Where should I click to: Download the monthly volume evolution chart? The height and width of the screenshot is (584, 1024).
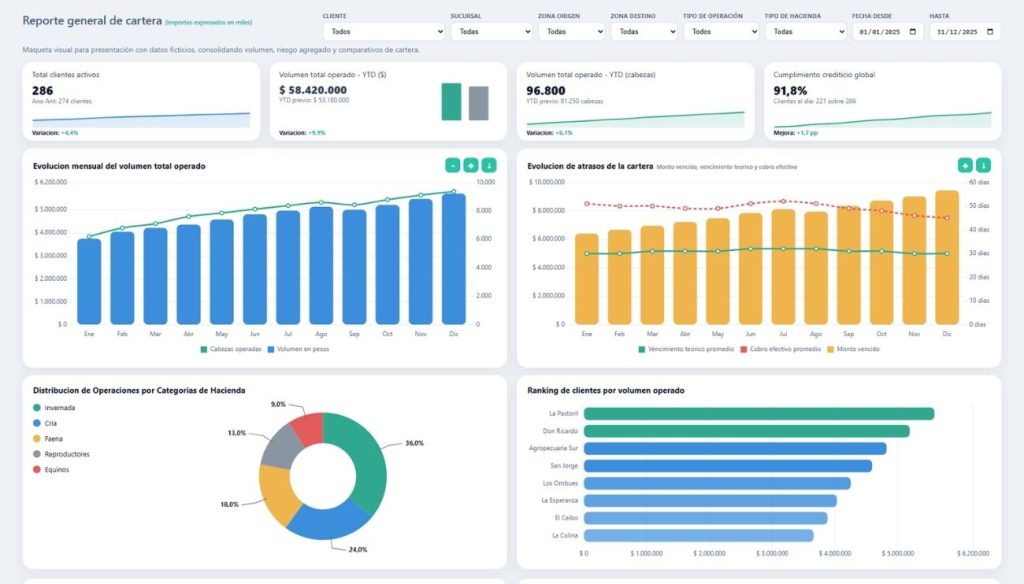[x=489, y=165]
